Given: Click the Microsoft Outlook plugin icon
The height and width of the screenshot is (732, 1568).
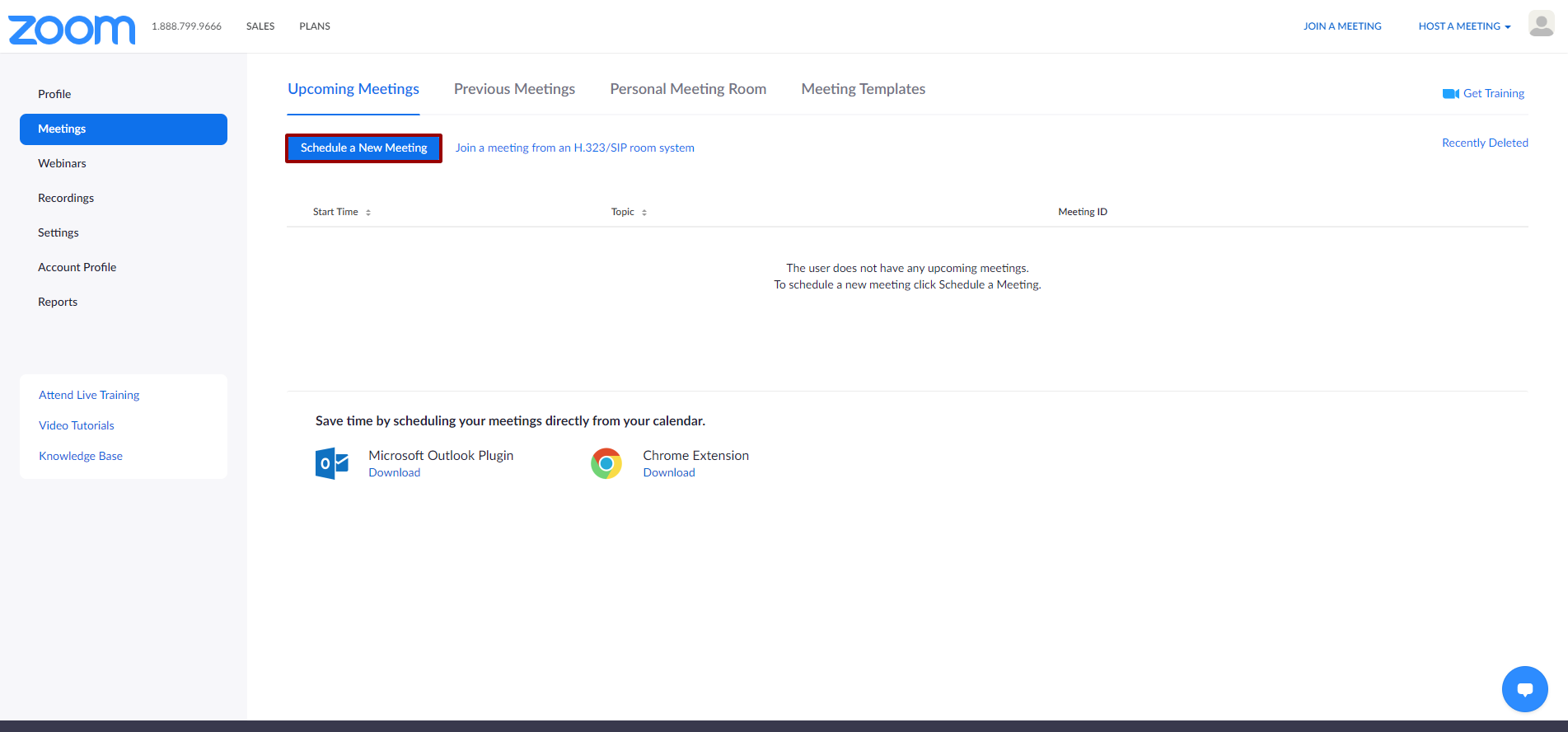Looking at the screenshot, I should point(332,463).
